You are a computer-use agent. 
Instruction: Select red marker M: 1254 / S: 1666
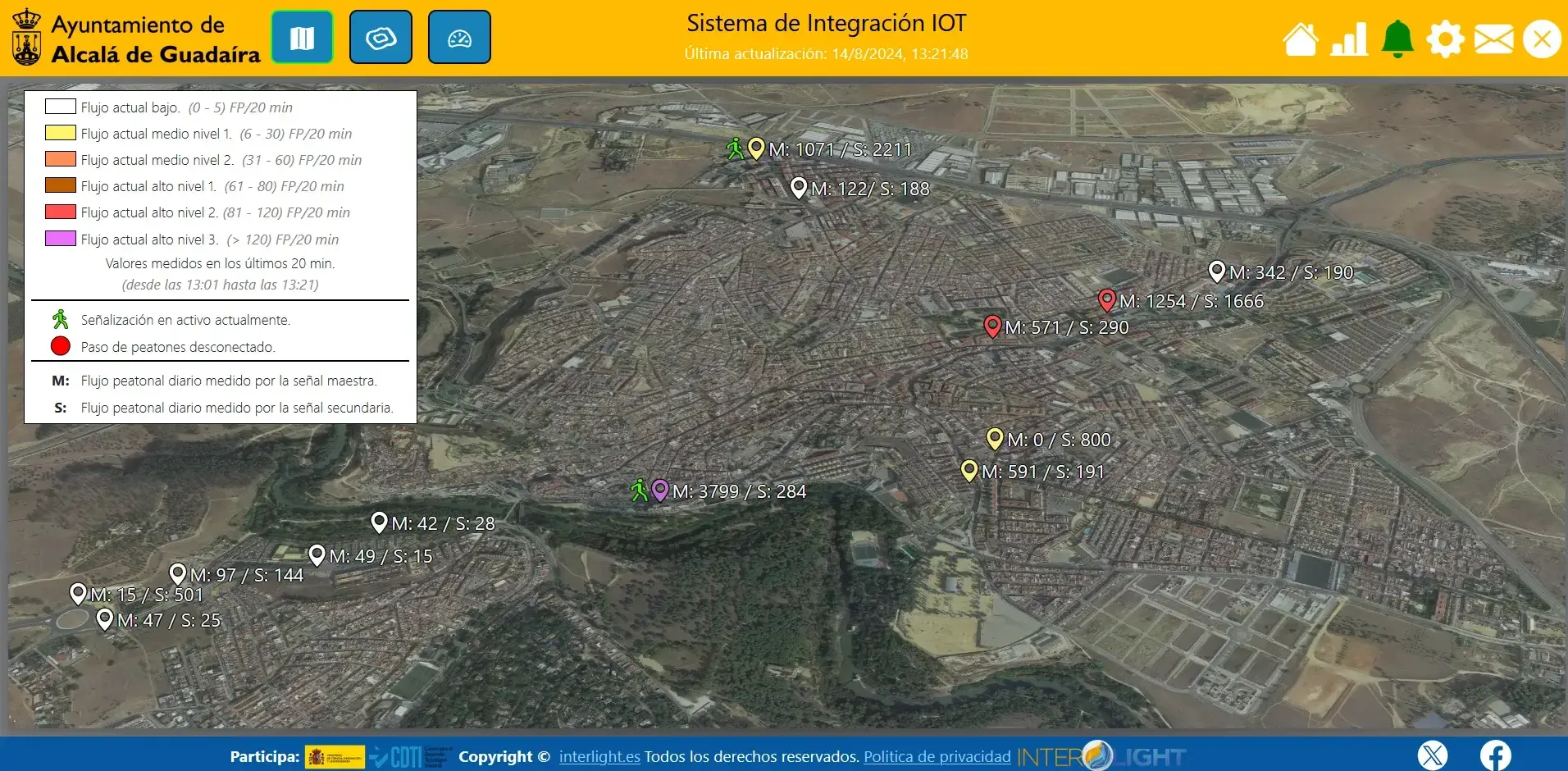pyautogui.click(x=1107, y=299)
